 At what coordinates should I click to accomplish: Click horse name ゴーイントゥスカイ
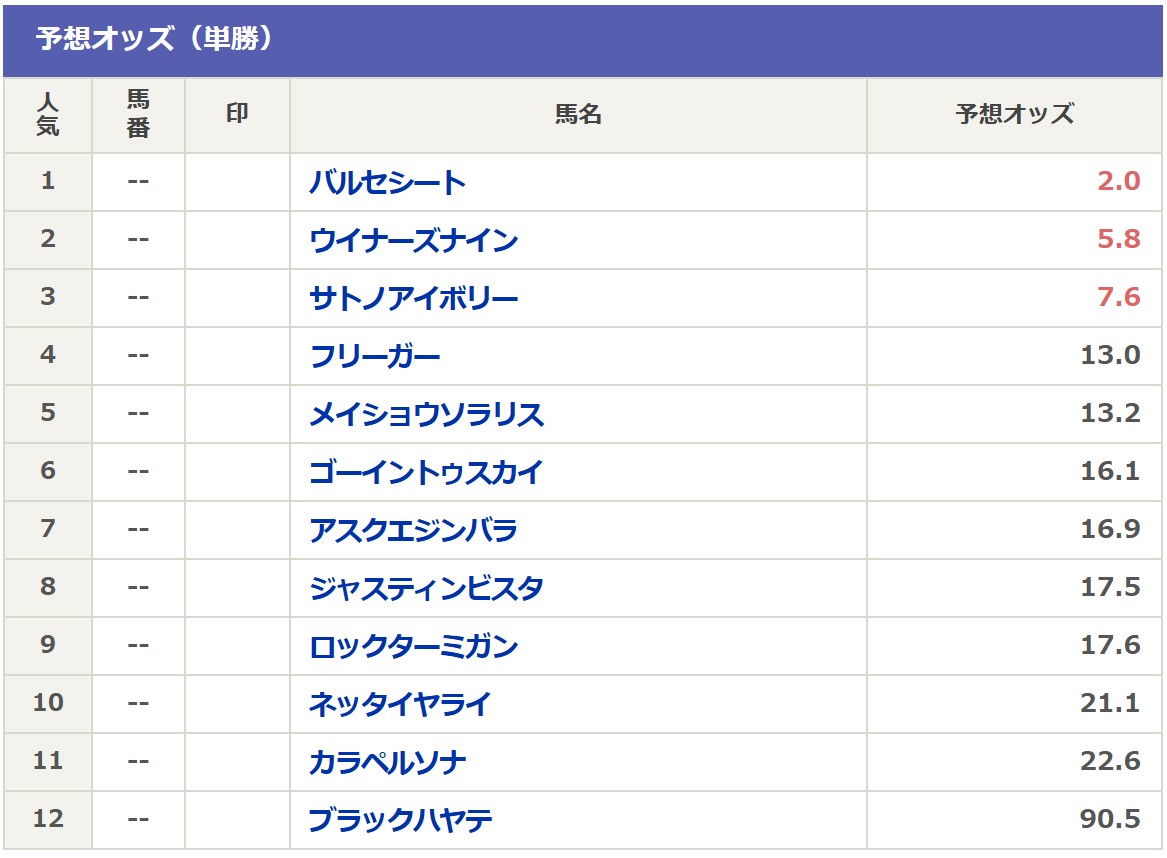426,472
